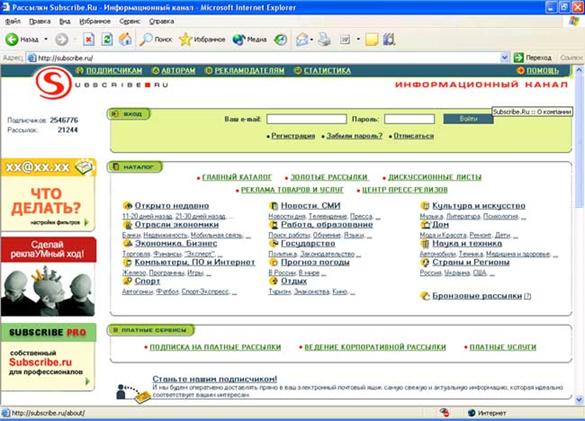Click the Forward arrow toolbar button

pyautogui.click(x=62, y=39)
